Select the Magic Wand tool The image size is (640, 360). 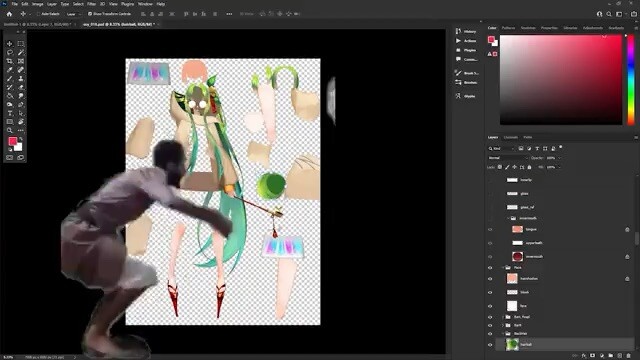tap(20, 52)
